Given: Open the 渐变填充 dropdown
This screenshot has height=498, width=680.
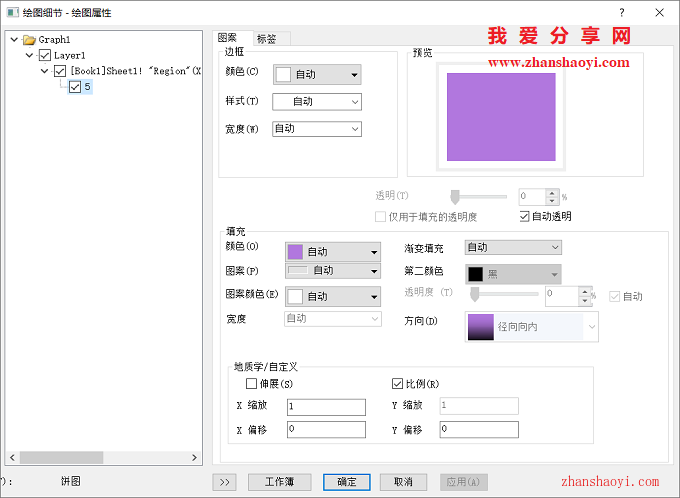Looking at the screenshot, I should coord(513,247).
